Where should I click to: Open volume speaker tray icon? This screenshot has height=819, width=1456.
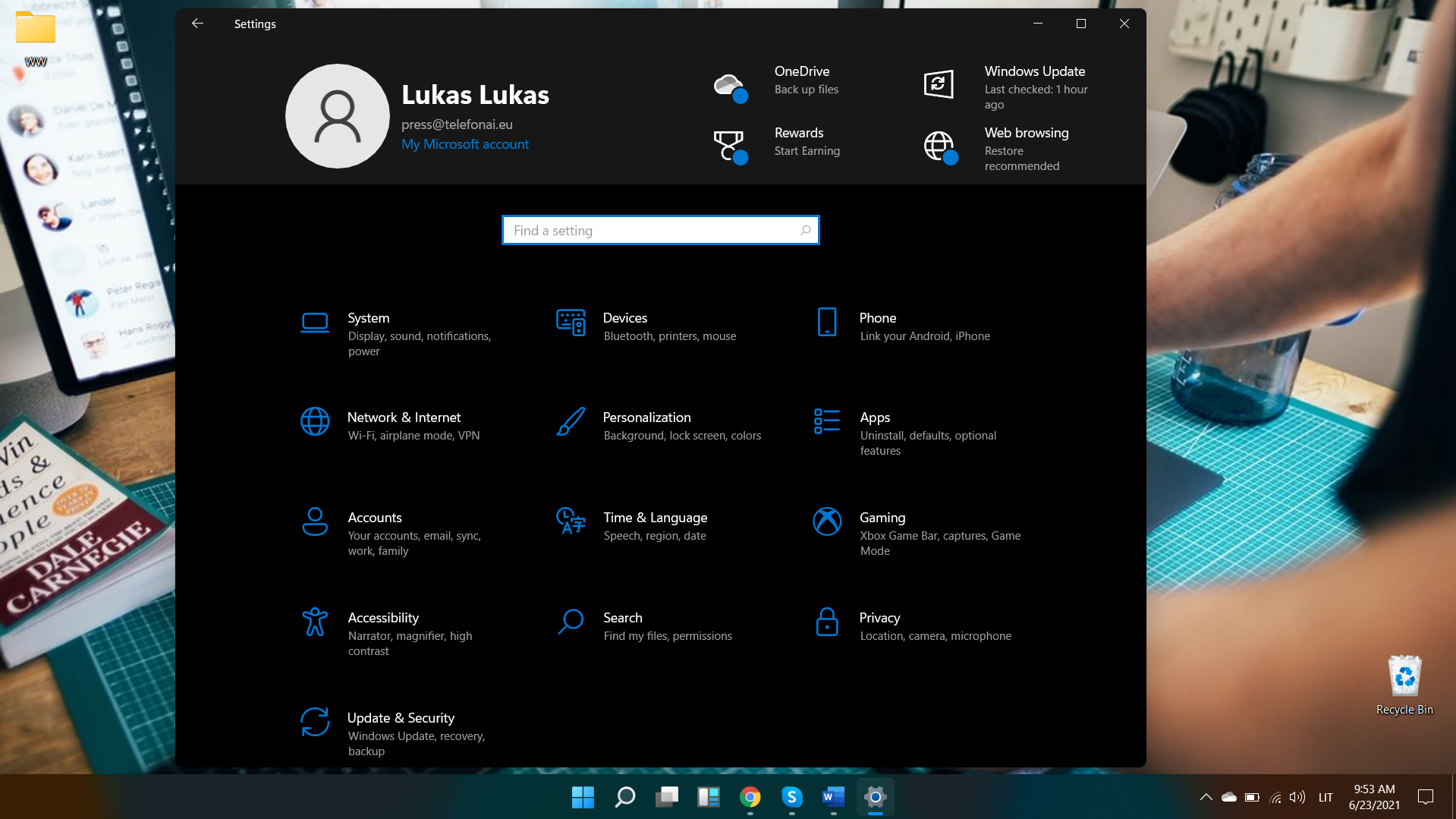click(1297, 797)
